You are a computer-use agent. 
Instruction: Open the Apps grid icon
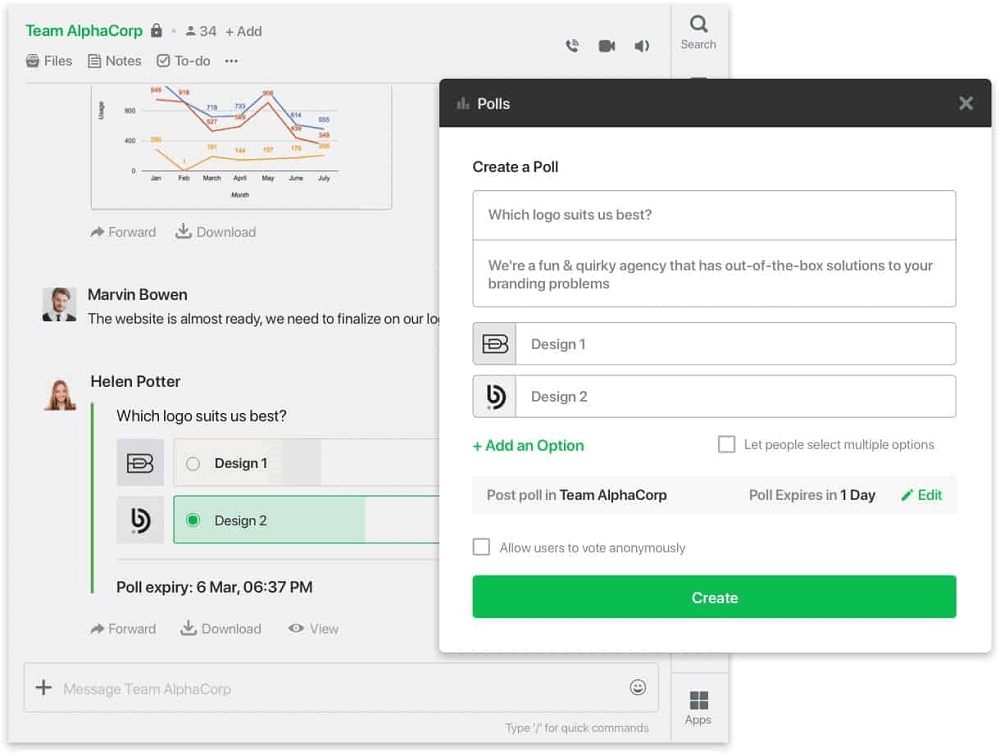pos(698,708)
